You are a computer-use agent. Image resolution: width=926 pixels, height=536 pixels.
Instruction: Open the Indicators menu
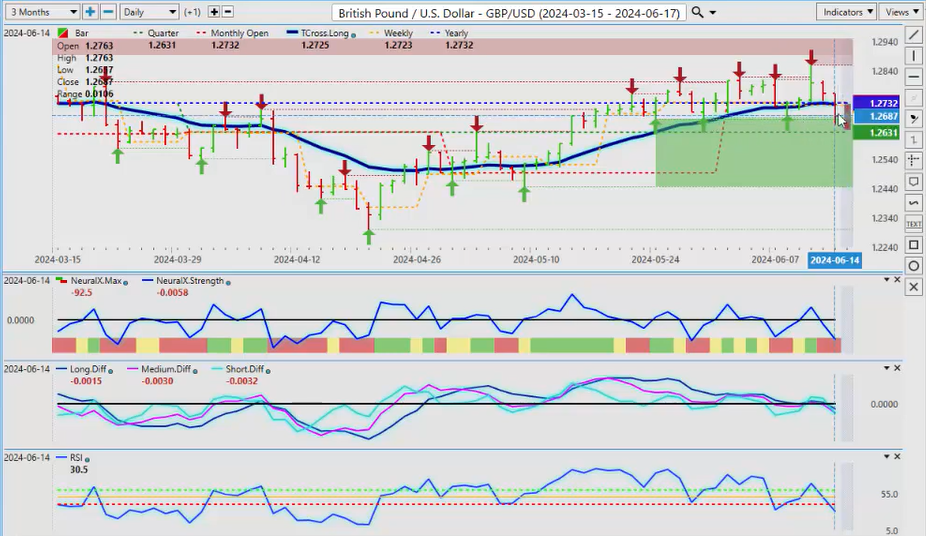tap(845, 12)
